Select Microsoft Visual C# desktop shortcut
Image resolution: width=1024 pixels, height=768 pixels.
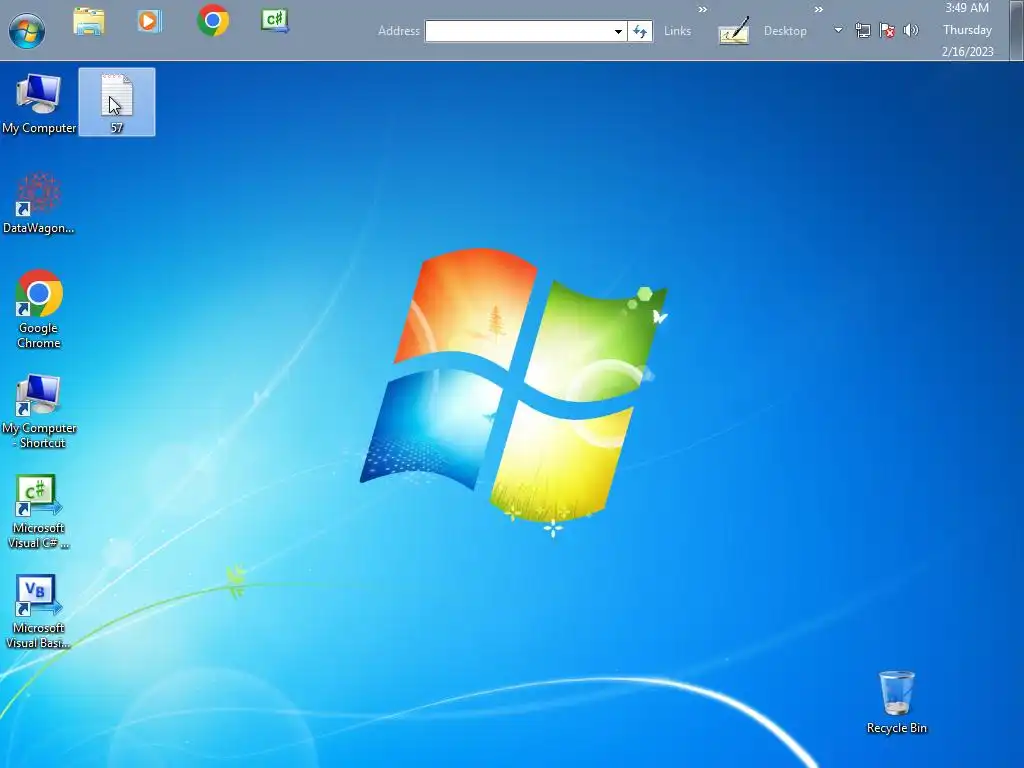point(39,511)
